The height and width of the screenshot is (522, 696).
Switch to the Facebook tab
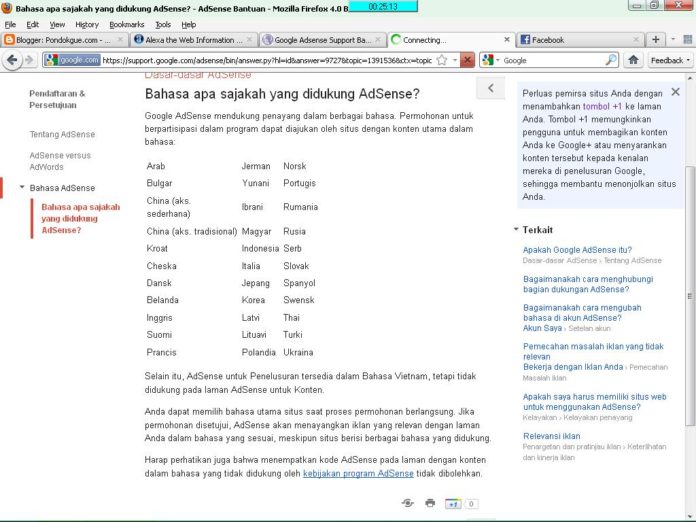click(x=580, y=40)
